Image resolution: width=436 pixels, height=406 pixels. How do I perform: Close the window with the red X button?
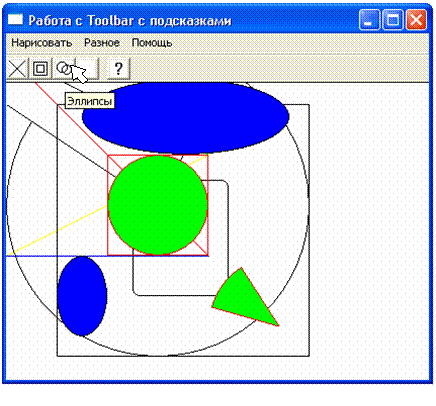[416, 20]
